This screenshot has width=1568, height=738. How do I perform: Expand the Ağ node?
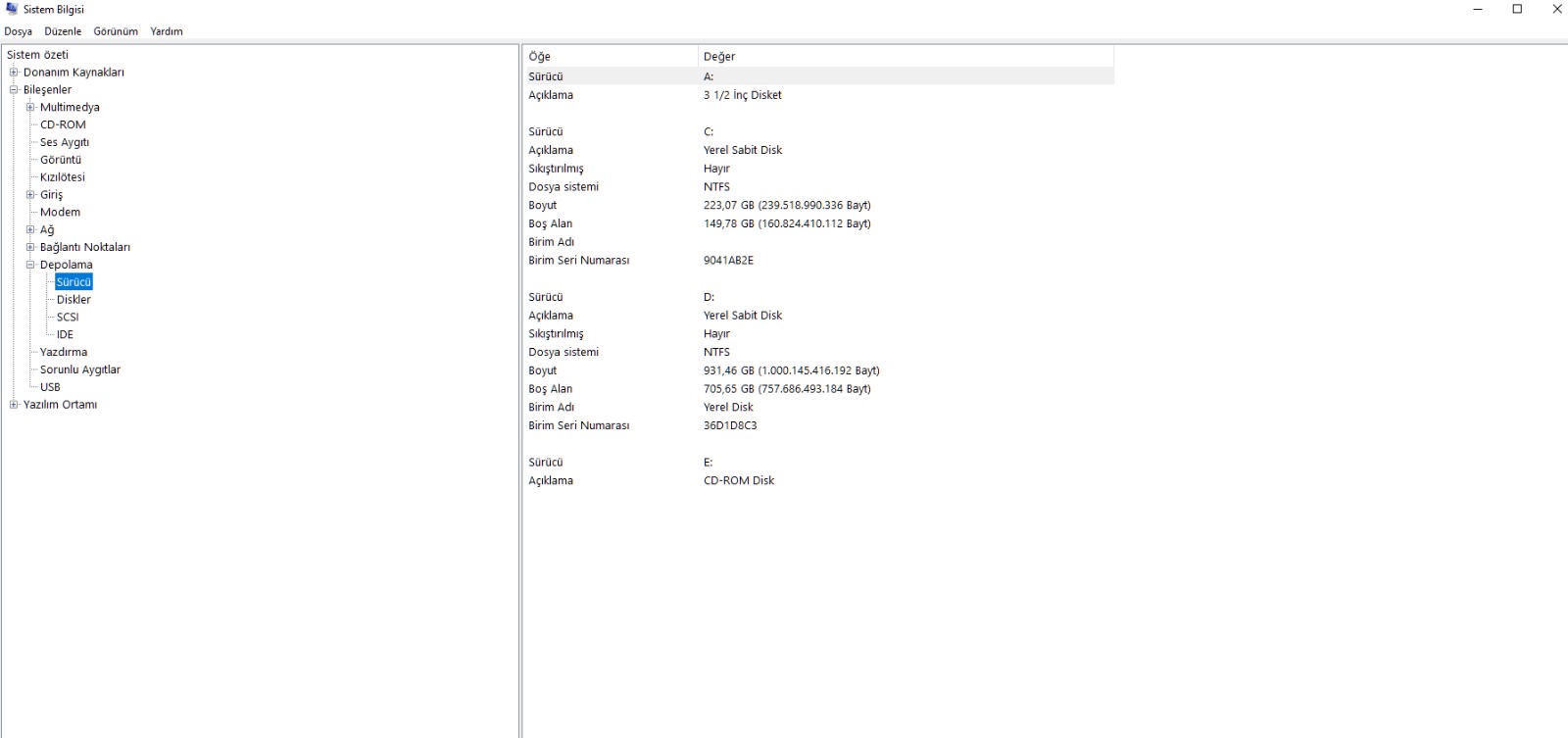30,230
